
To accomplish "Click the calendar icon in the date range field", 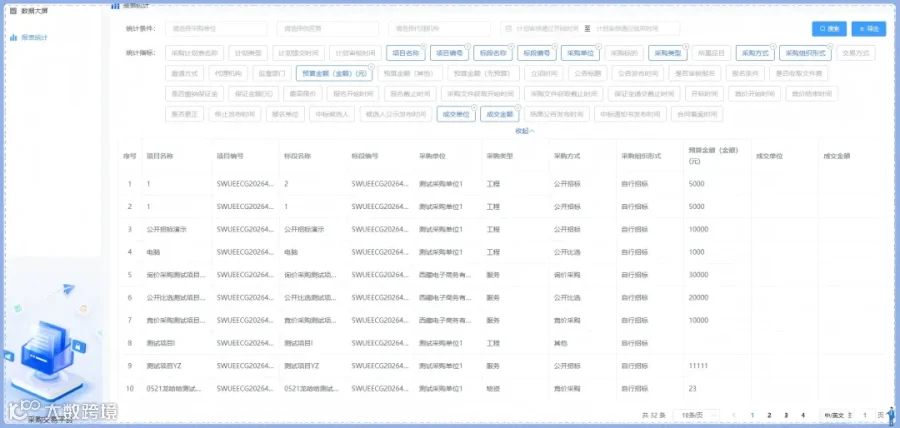I will (x=509, y=29).
